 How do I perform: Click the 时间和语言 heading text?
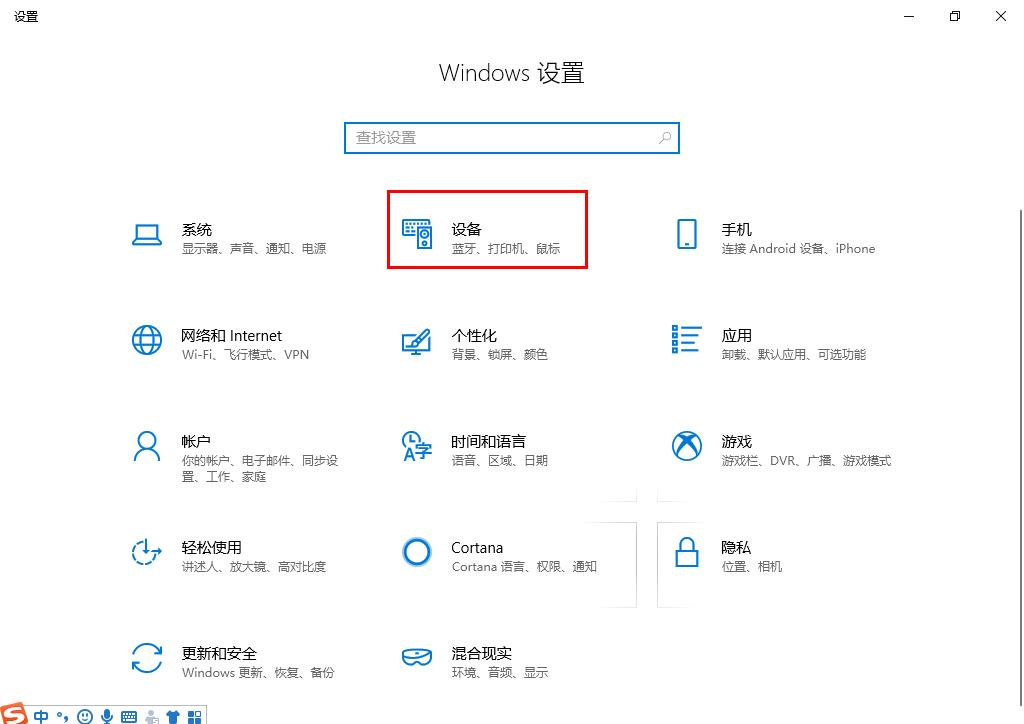coord(488,441)
